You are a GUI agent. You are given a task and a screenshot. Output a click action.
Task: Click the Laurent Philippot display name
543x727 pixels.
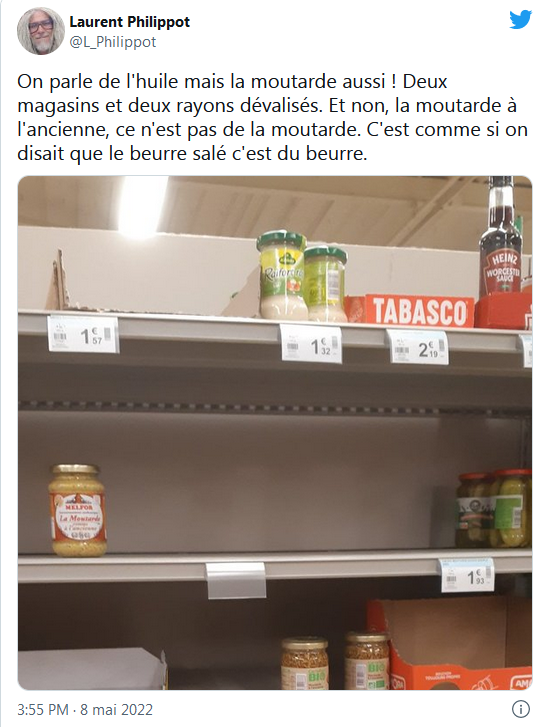click(129, 22)
